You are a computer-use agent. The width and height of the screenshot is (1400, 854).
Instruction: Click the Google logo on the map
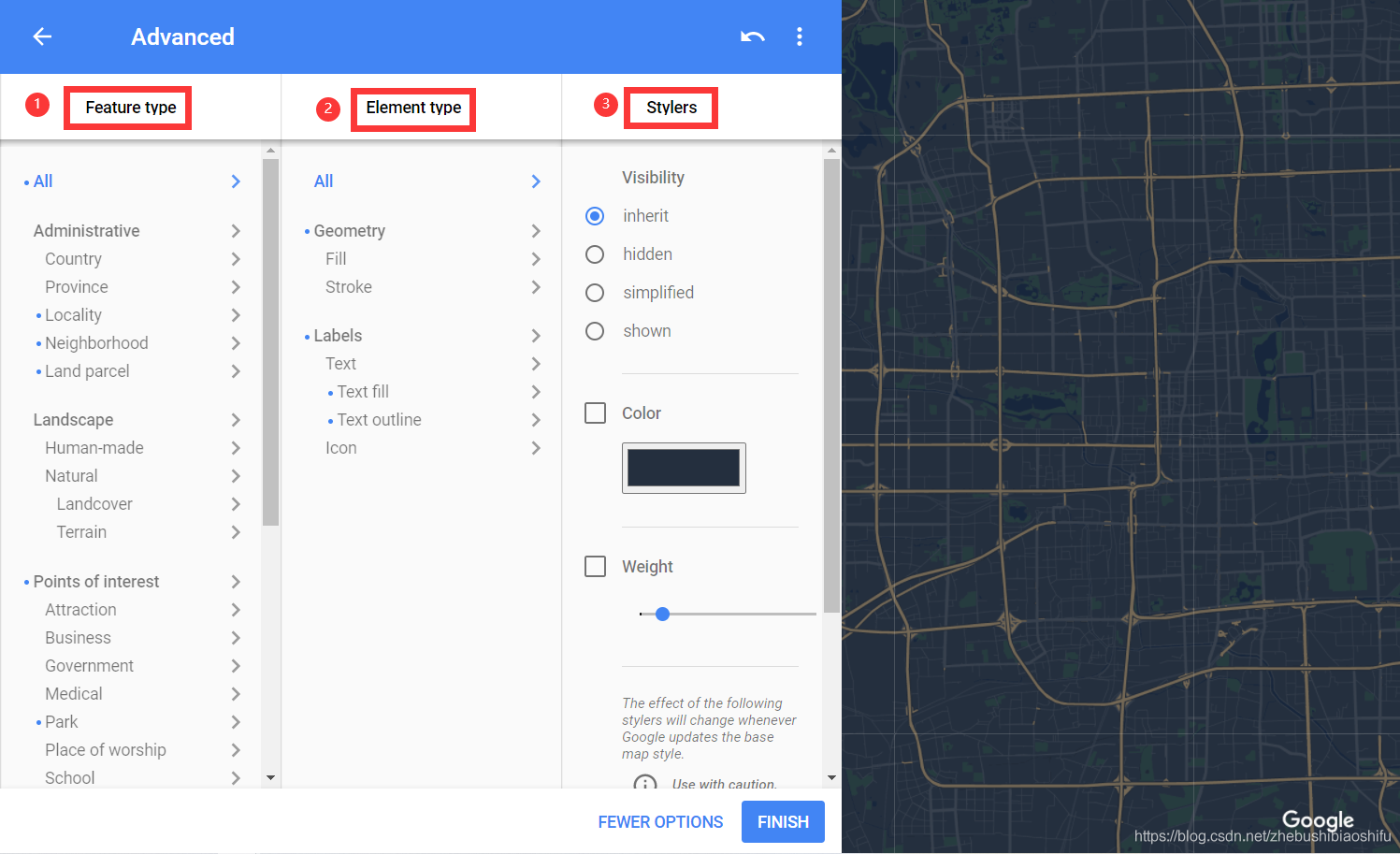click(1318, 820)
